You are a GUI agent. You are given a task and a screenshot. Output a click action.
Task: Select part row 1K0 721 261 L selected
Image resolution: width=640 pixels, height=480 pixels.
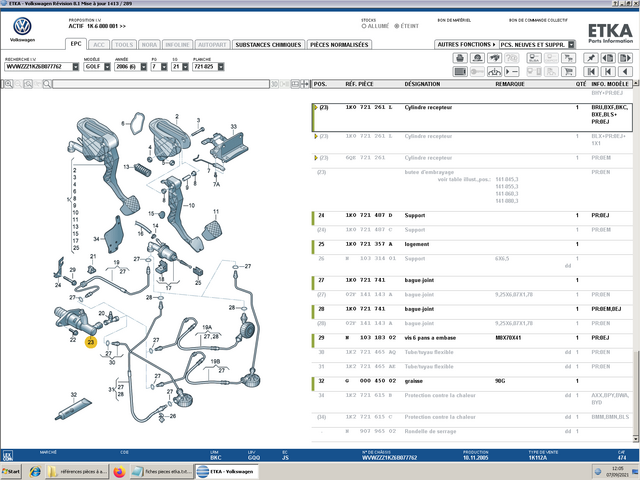[472, 118]
